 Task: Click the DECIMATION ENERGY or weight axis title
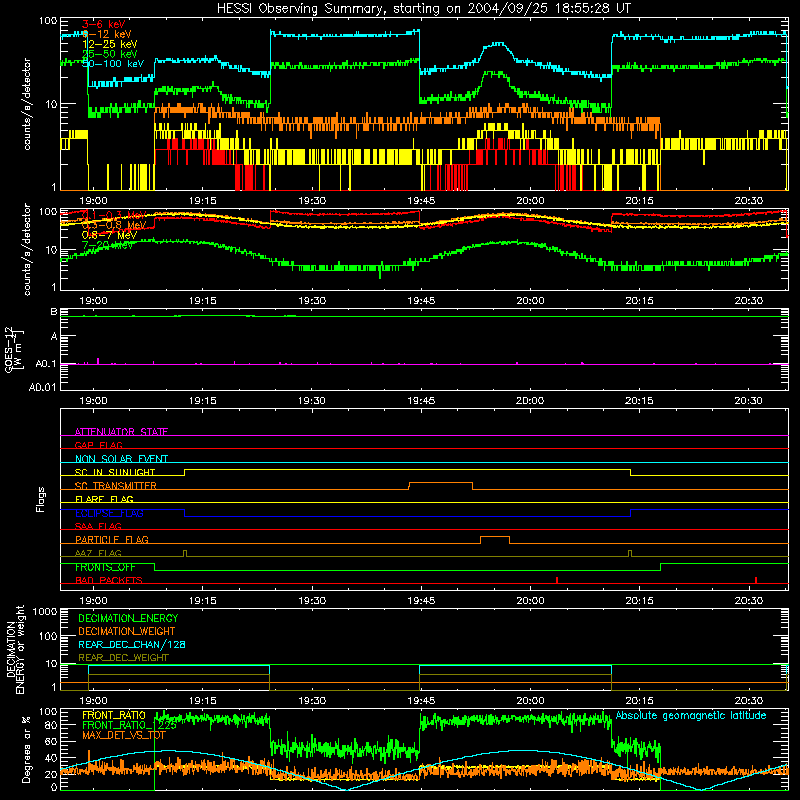(x=14, y=649)
